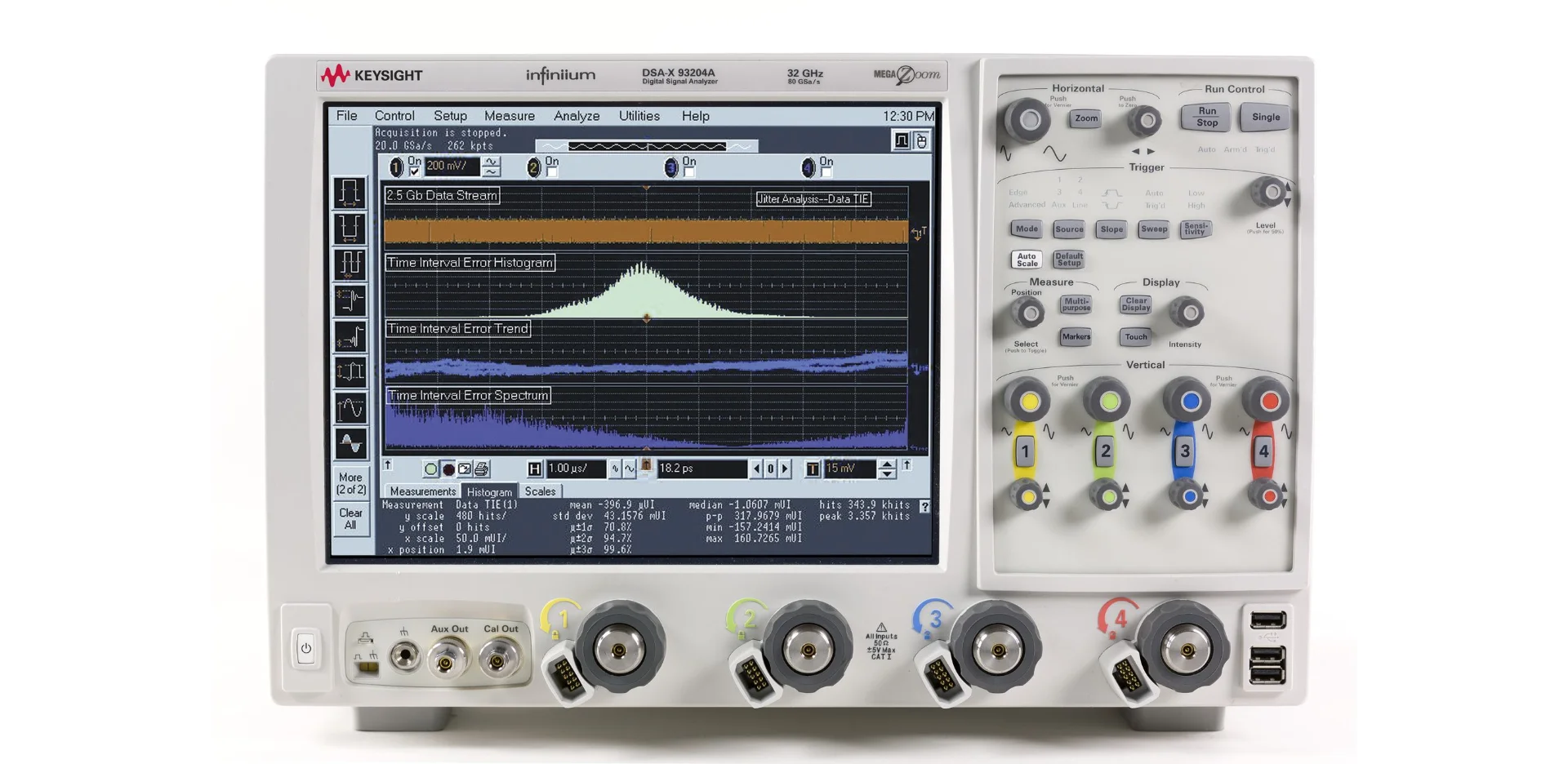Open the File menu
The width and height of the screenshot is (1568, 764).
(346, 116)
